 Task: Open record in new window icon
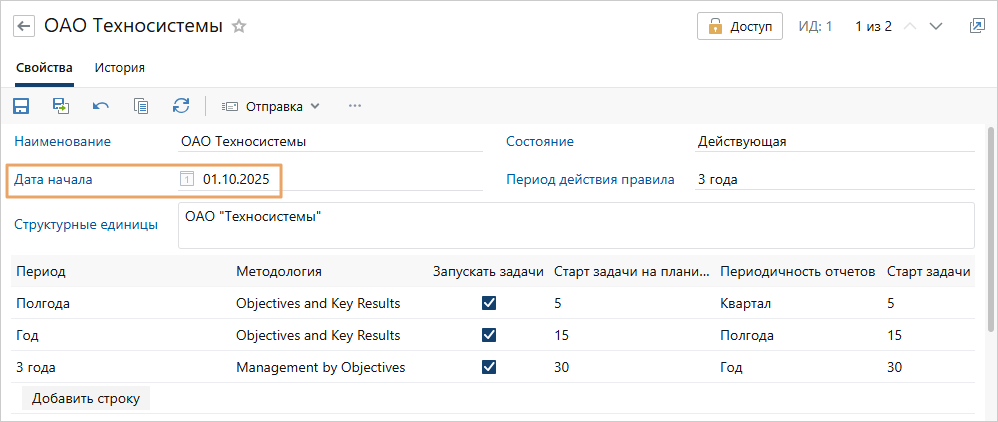(977, 27)
